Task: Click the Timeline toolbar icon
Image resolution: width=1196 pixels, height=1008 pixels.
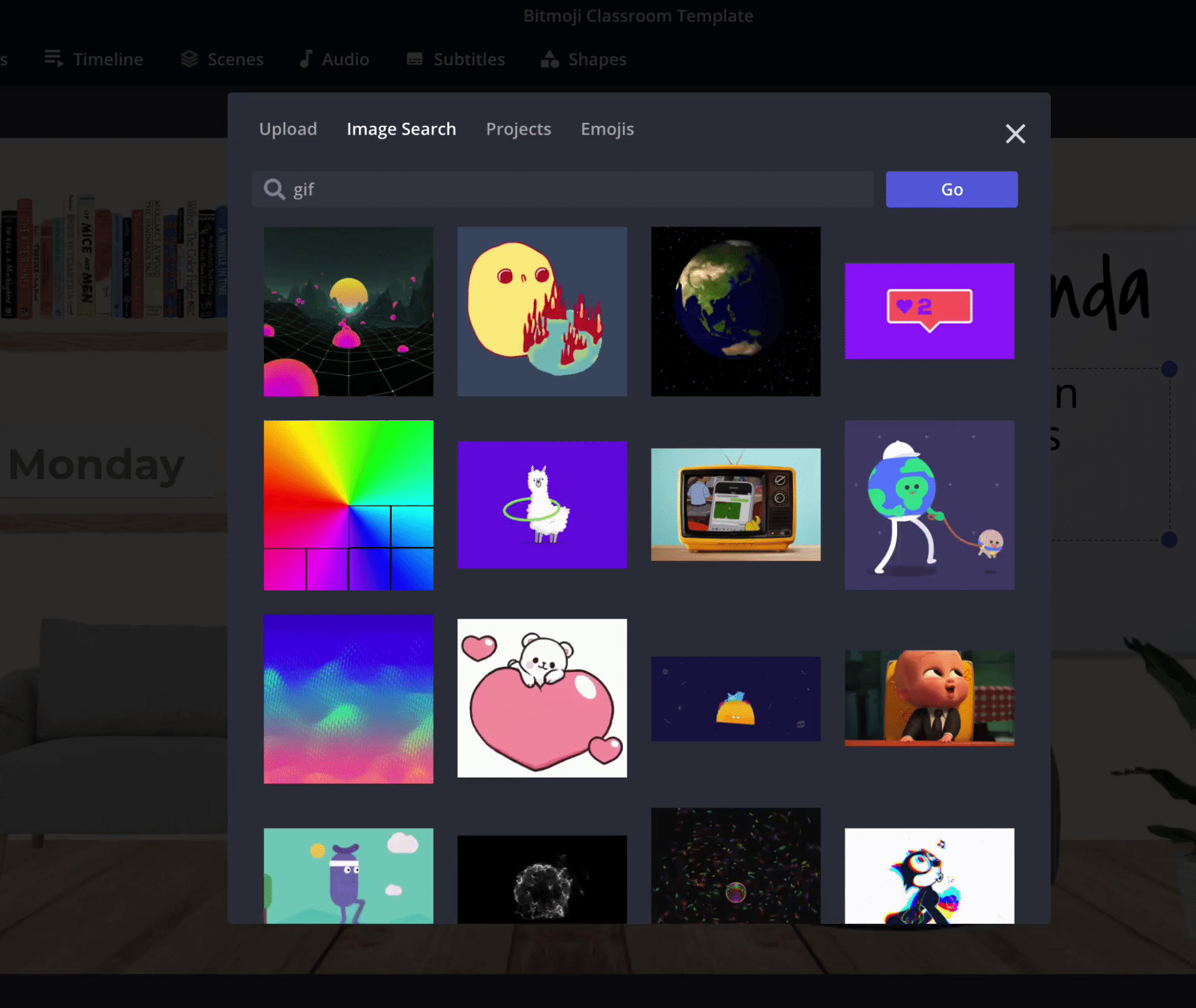Action: pos(54,59)
